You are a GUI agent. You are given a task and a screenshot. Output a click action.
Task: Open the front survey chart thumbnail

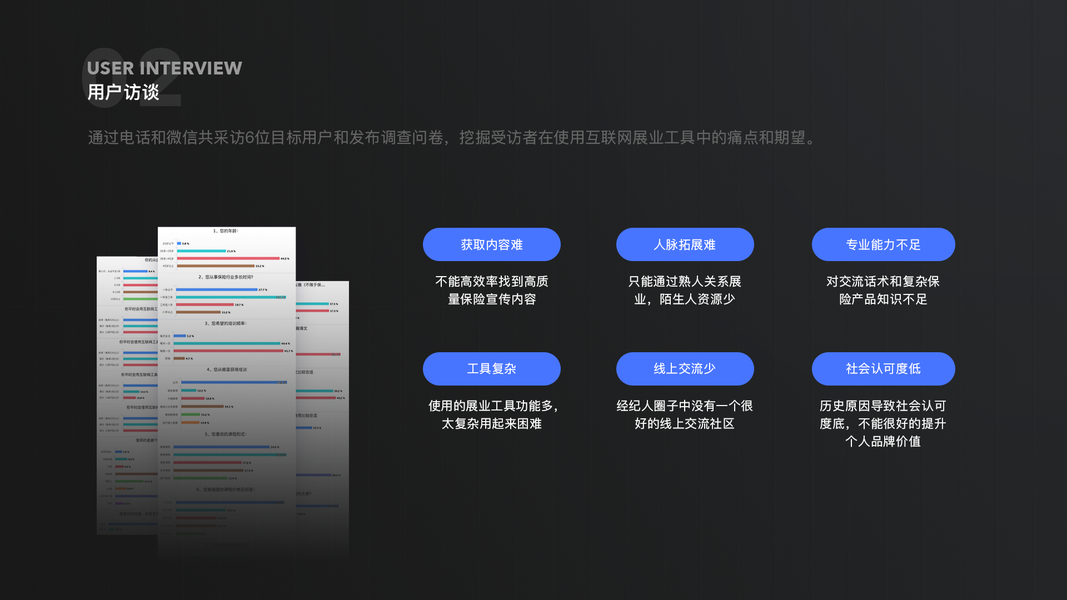tap(227, 391)
